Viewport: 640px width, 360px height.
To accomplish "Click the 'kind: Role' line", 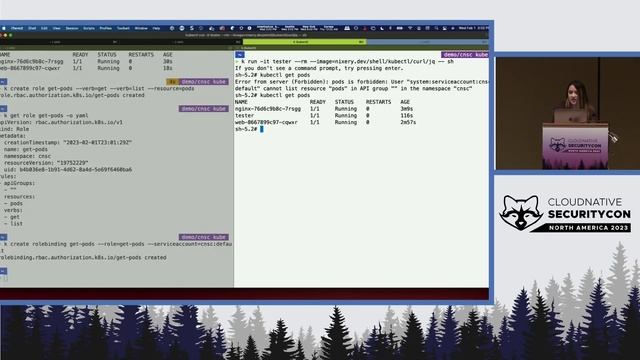I will click(x=14, y=129).
